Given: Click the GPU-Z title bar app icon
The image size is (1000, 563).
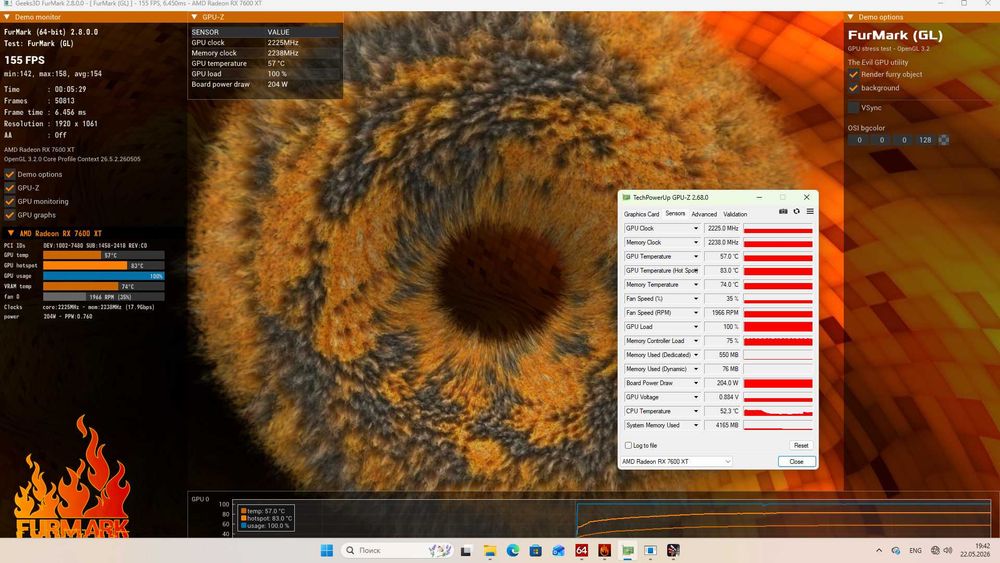Looking at the screenshot, I should [x=626, y=198].
